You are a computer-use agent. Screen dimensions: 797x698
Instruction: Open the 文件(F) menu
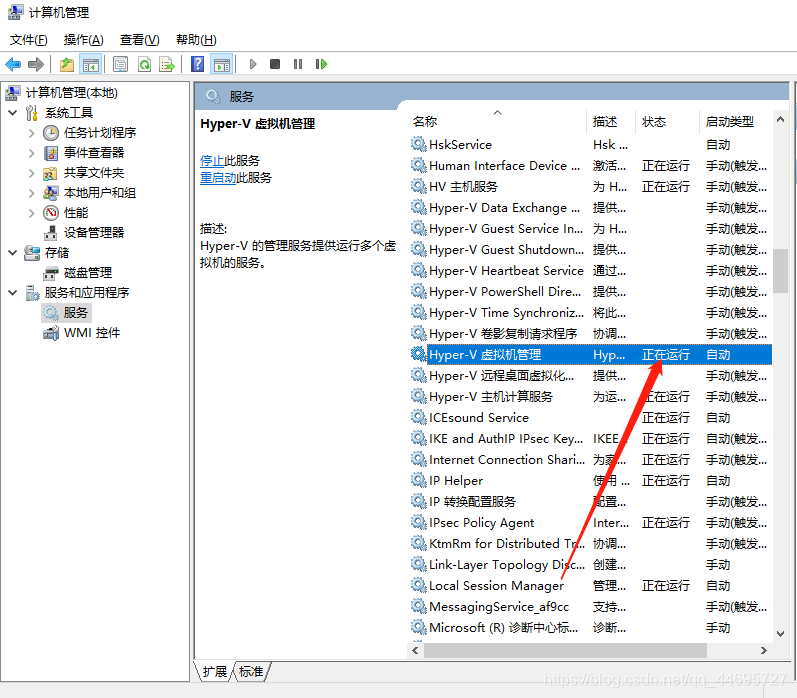(28, 40)
